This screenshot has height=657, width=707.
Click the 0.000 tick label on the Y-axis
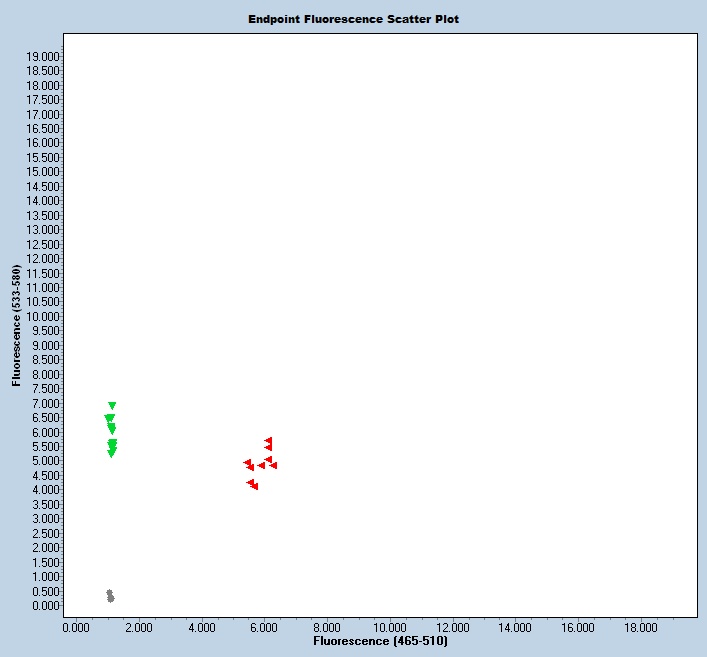[46, 605]
